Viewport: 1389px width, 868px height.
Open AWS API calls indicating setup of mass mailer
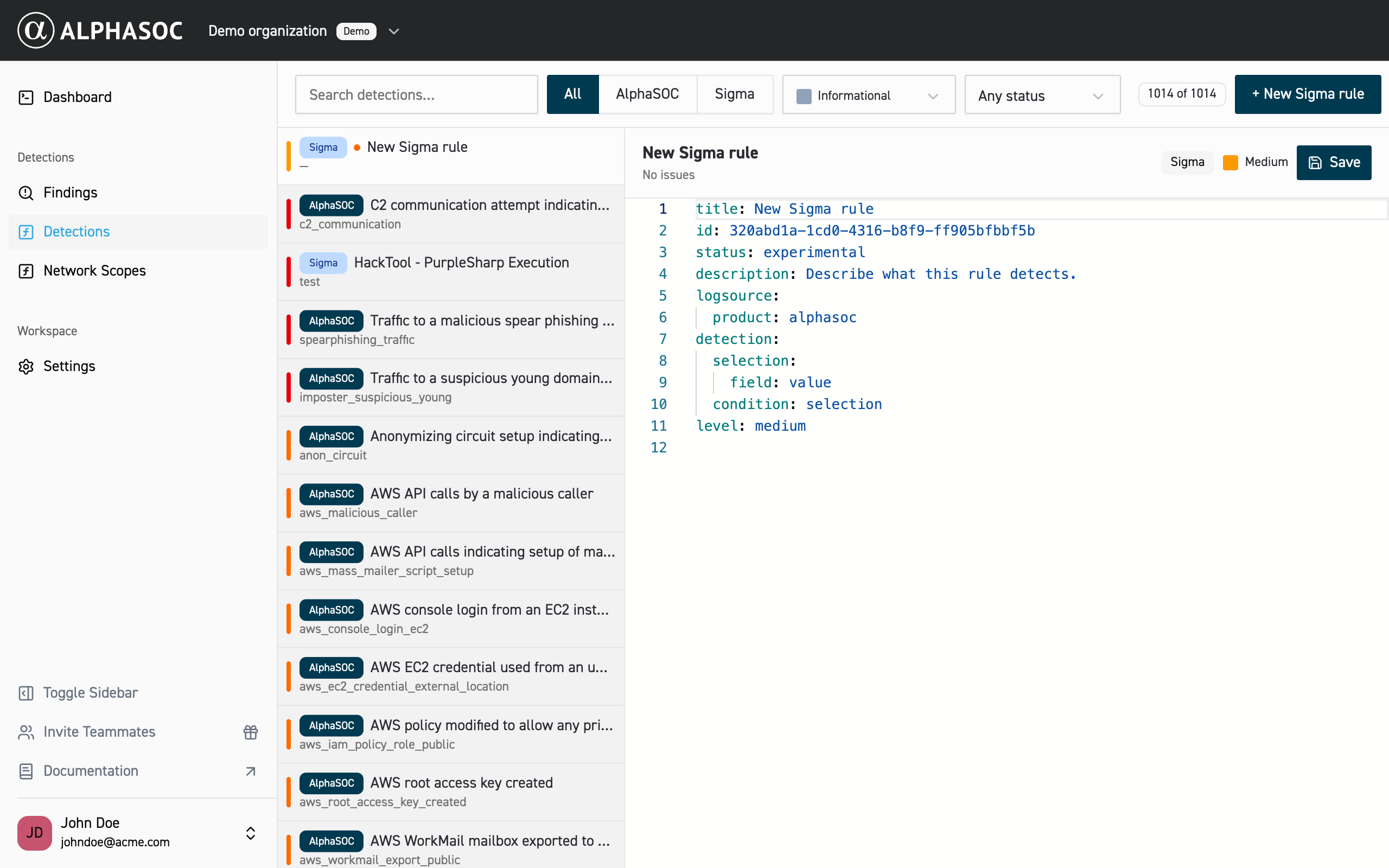point(451,561)
